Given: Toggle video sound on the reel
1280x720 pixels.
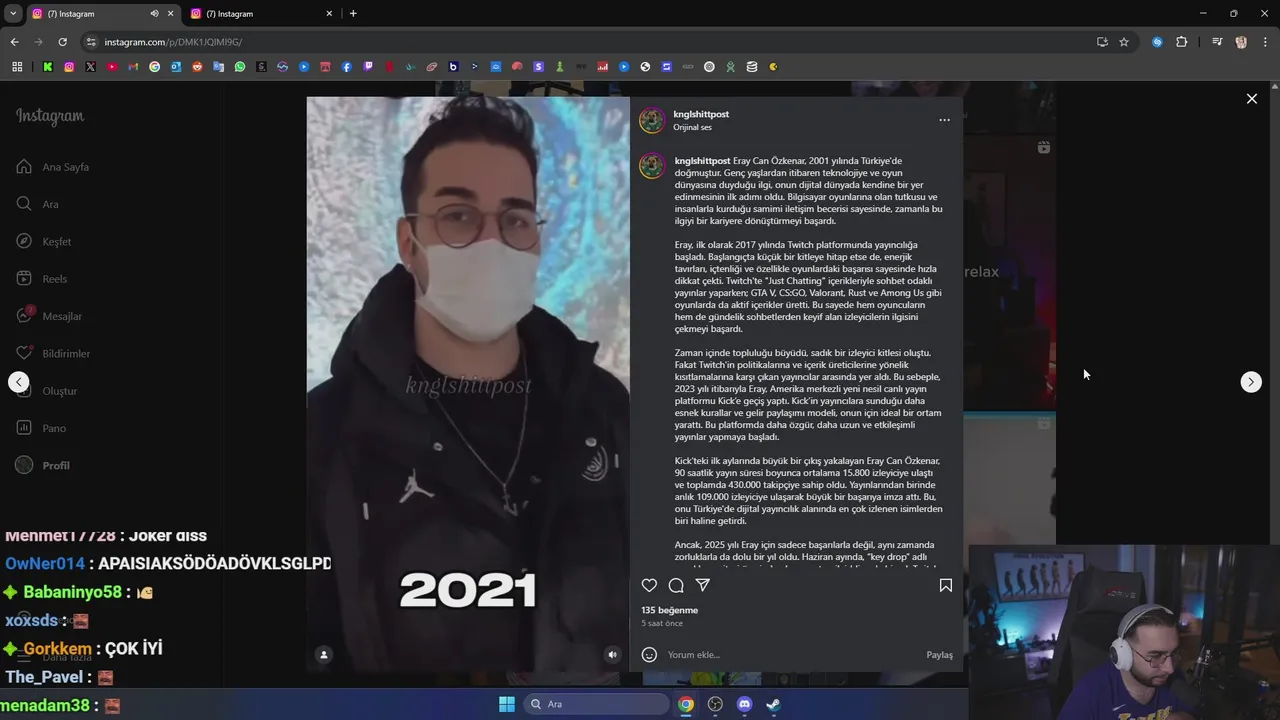Looking at the screenshot, I should pos(613,655).
